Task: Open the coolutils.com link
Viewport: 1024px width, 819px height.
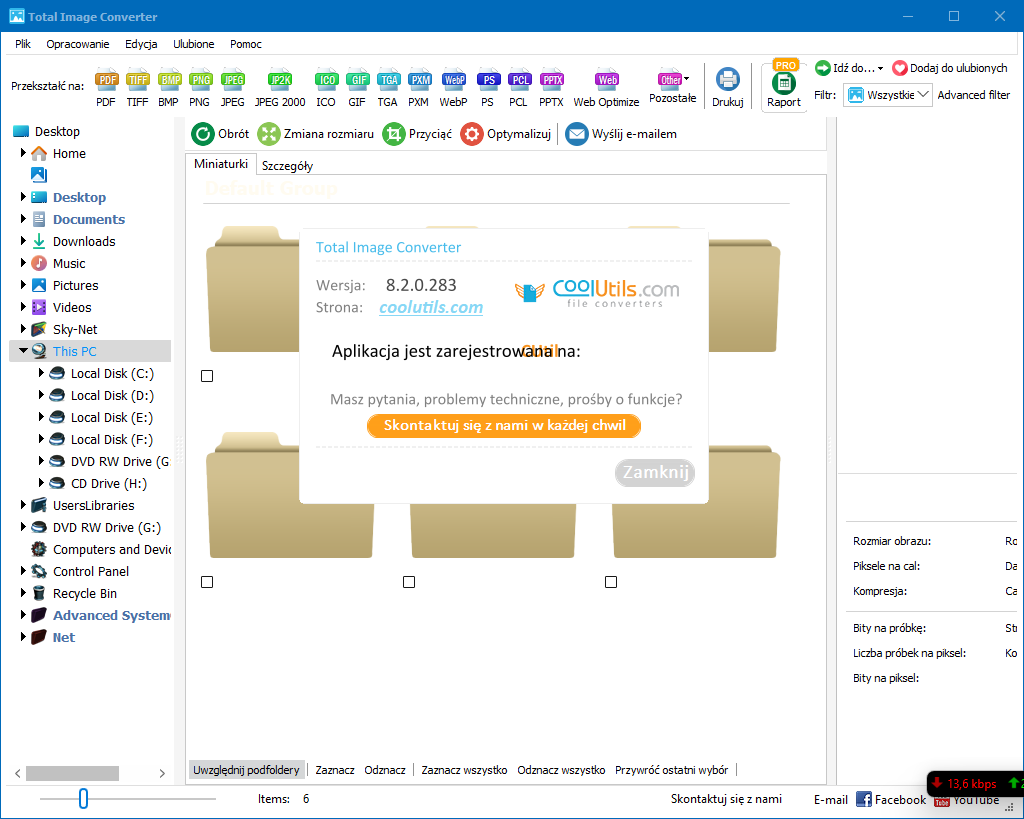Action: [431, 308]
